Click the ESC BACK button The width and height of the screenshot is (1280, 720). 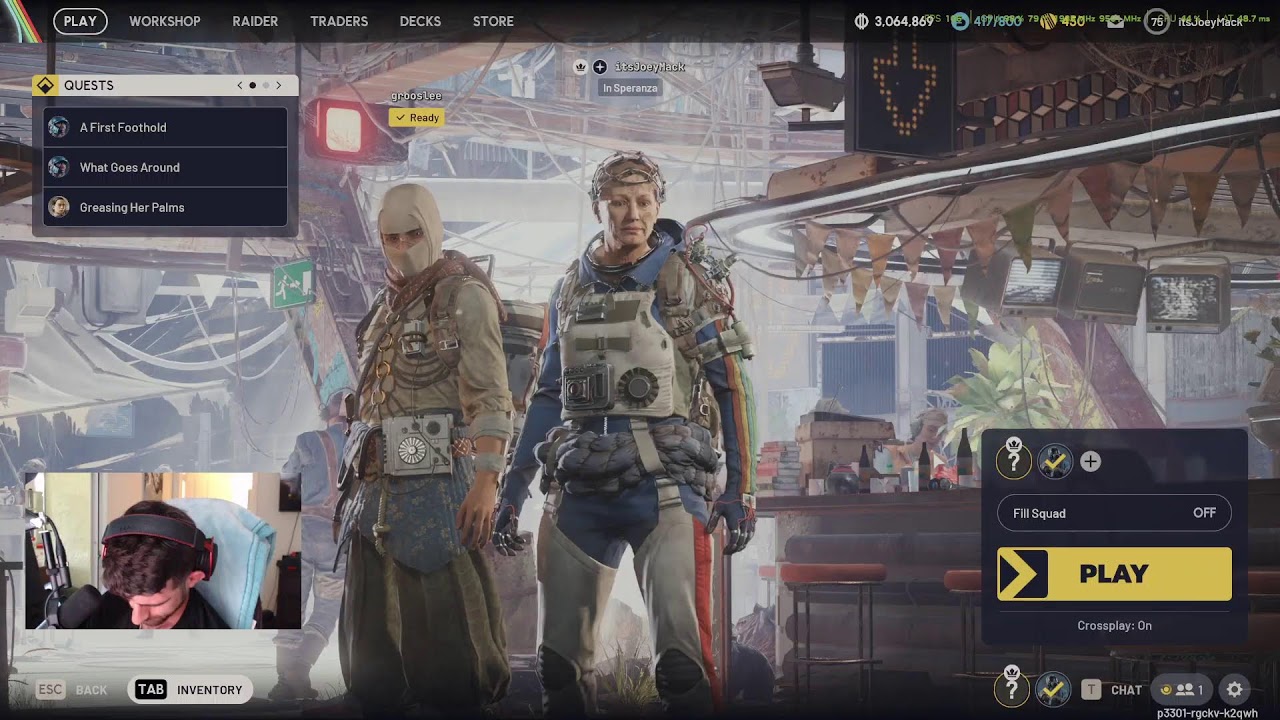click(71, 690)
